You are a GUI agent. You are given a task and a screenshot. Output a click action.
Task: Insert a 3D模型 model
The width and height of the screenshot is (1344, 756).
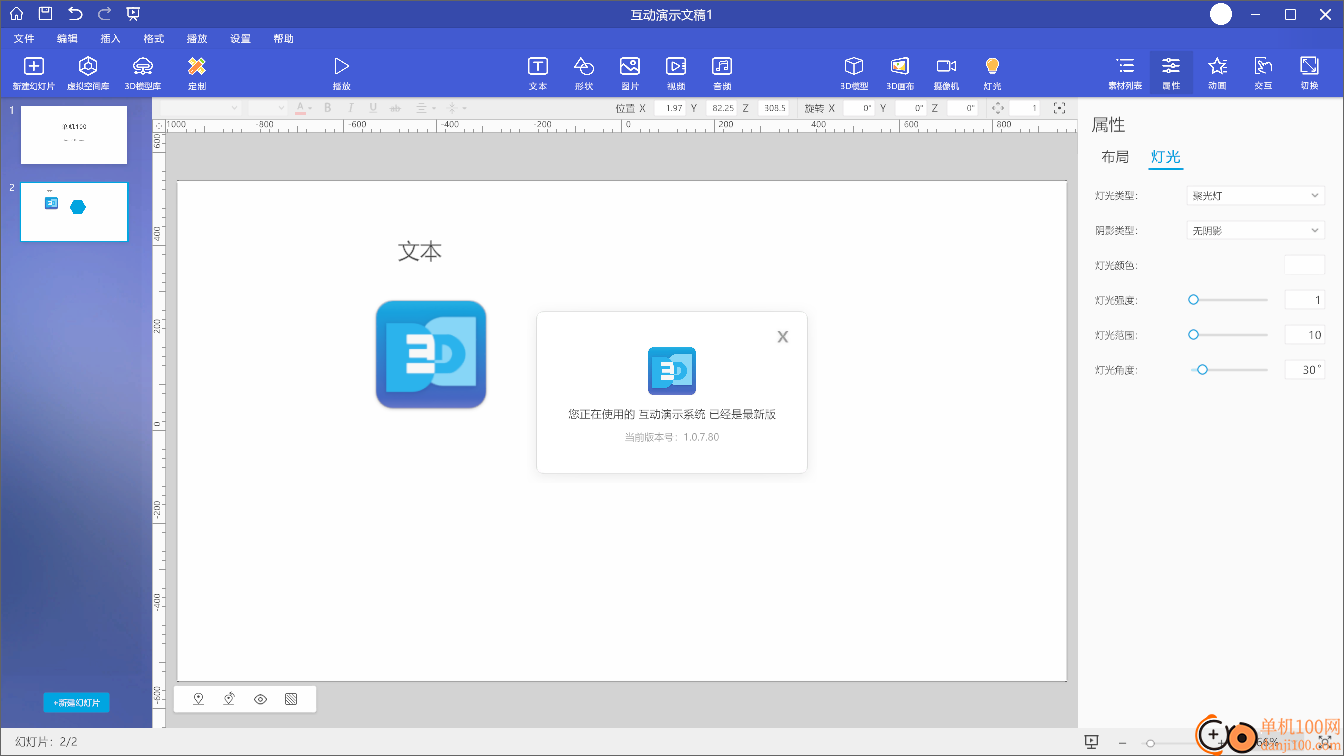coord(854,73)
